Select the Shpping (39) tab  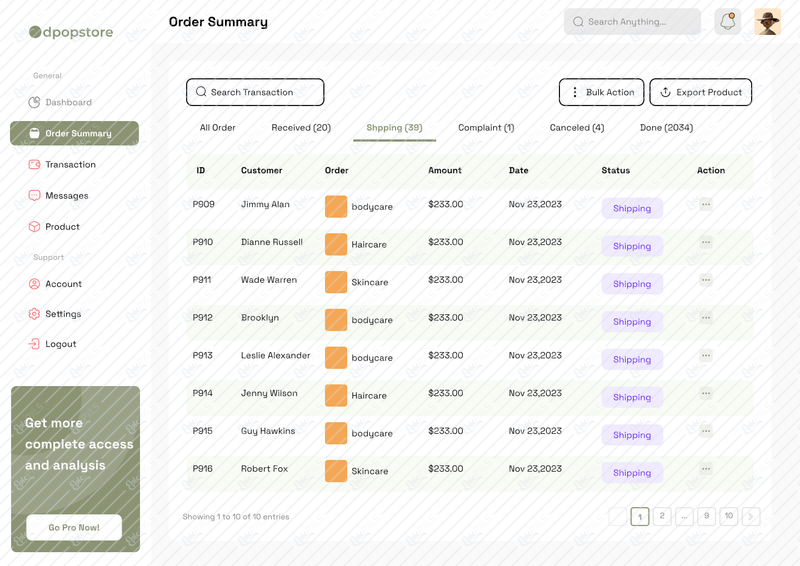(394, 128)
